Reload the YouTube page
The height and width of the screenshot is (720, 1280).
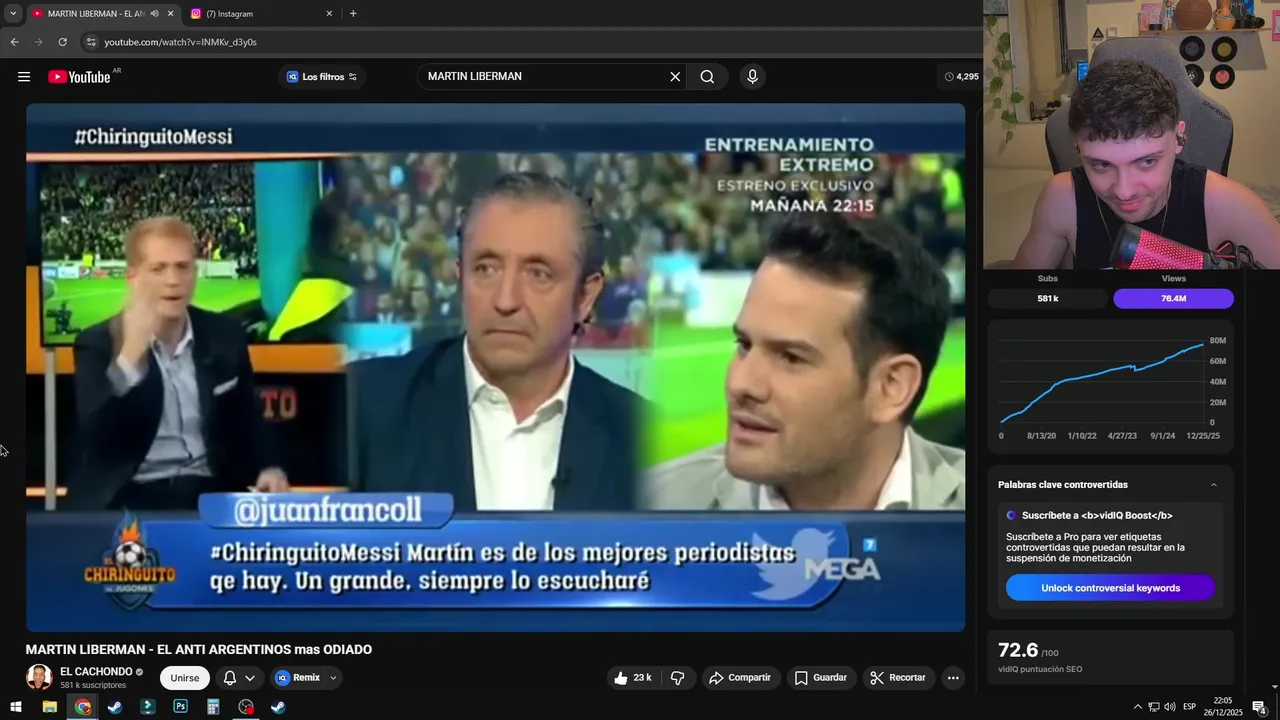pyautogui.click(x=62, y=42)
